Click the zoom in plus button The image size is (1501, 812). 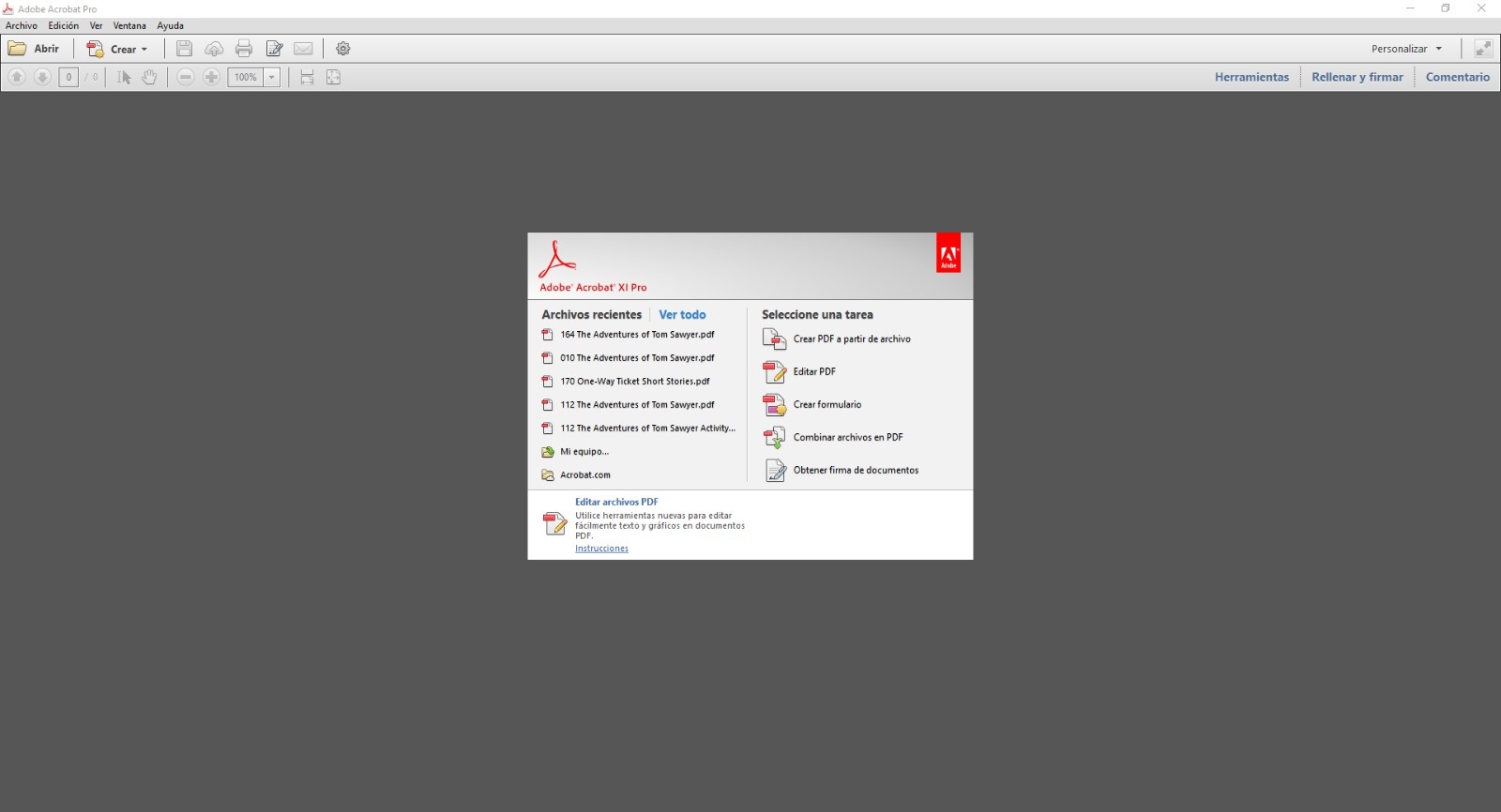212,77
